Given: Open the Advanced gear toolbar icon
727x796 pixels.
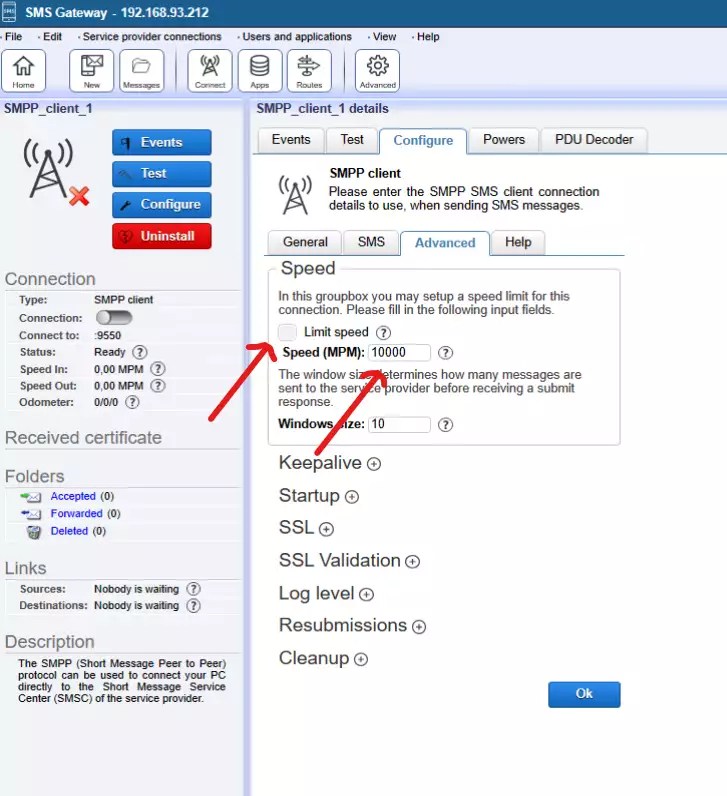Looking at the screenshot, I should (377, 71).
